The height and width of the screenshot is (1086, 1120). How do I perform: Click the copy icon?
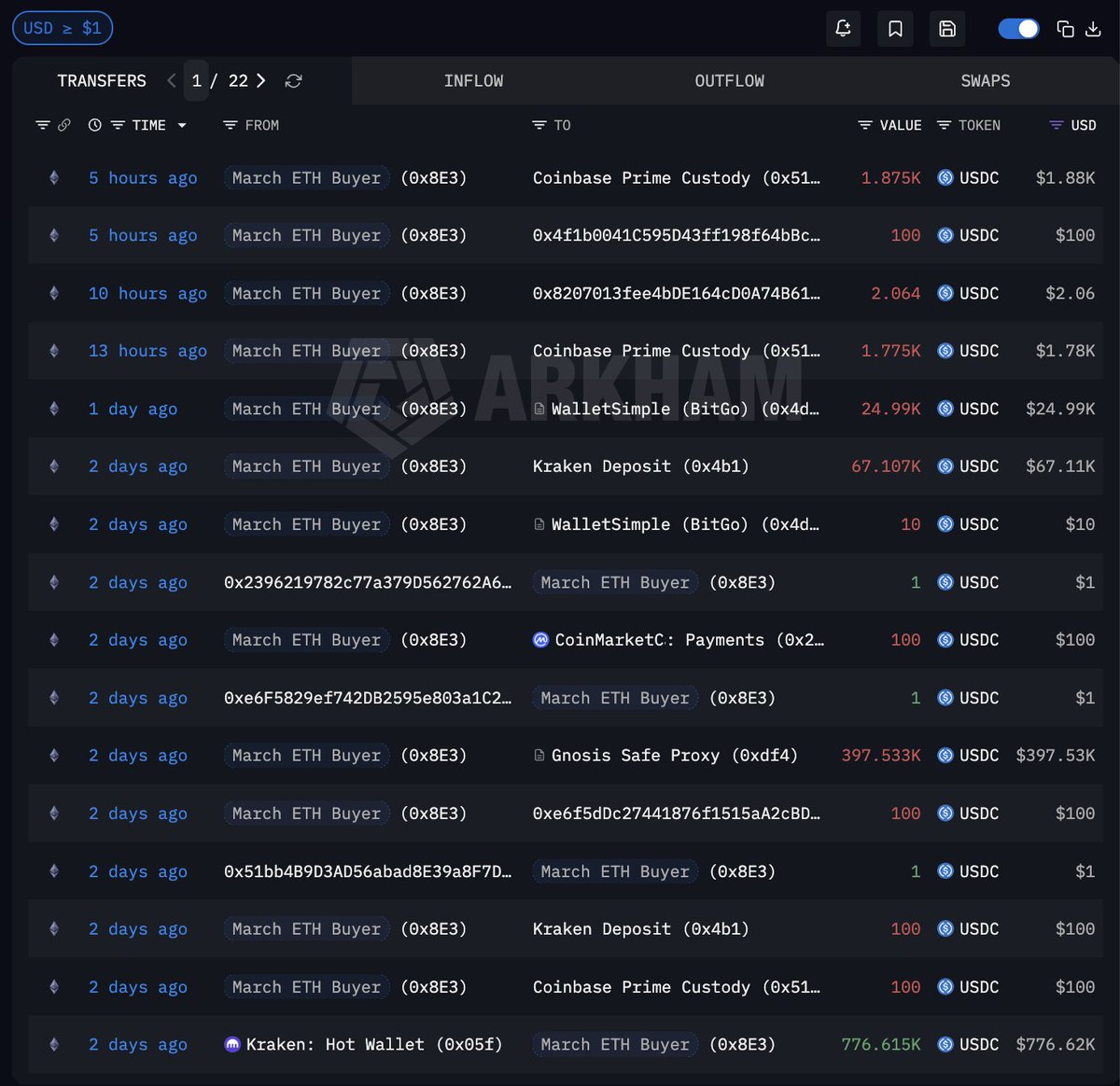[x=1065, y=29]
